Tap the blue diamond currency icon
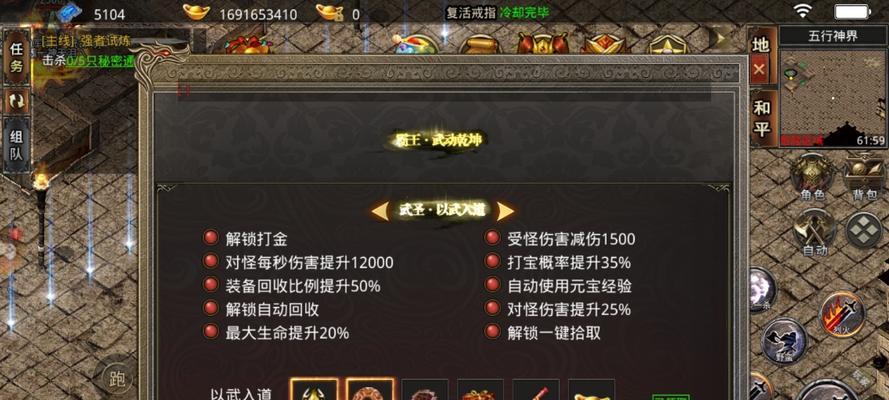The height and width of the screenshot is (400, 889). (x=69, y=12)
